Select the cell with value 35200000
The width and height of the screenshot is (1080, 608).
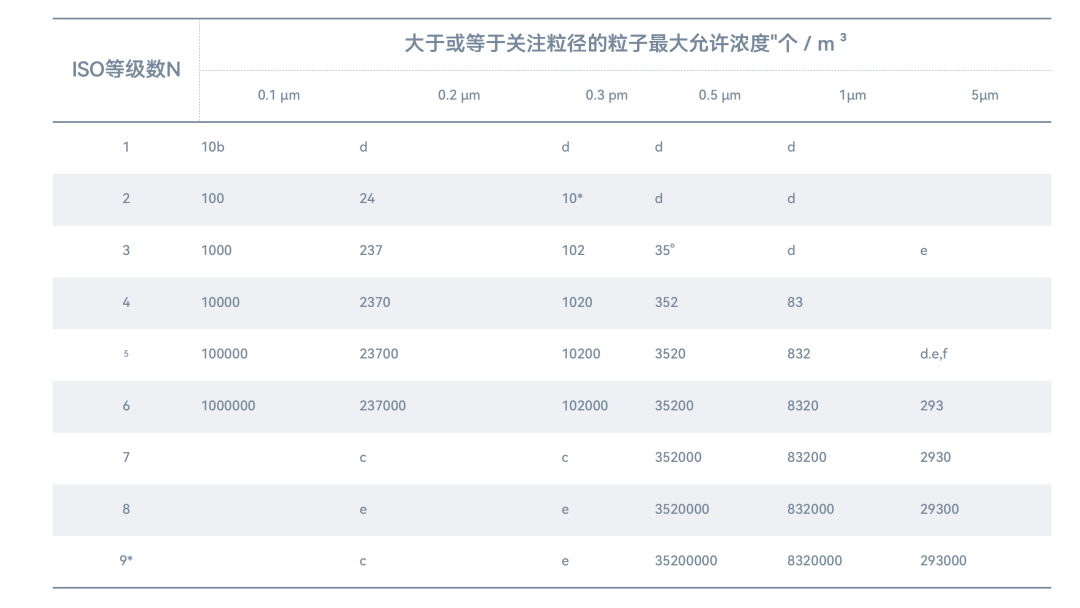(686, 561)
